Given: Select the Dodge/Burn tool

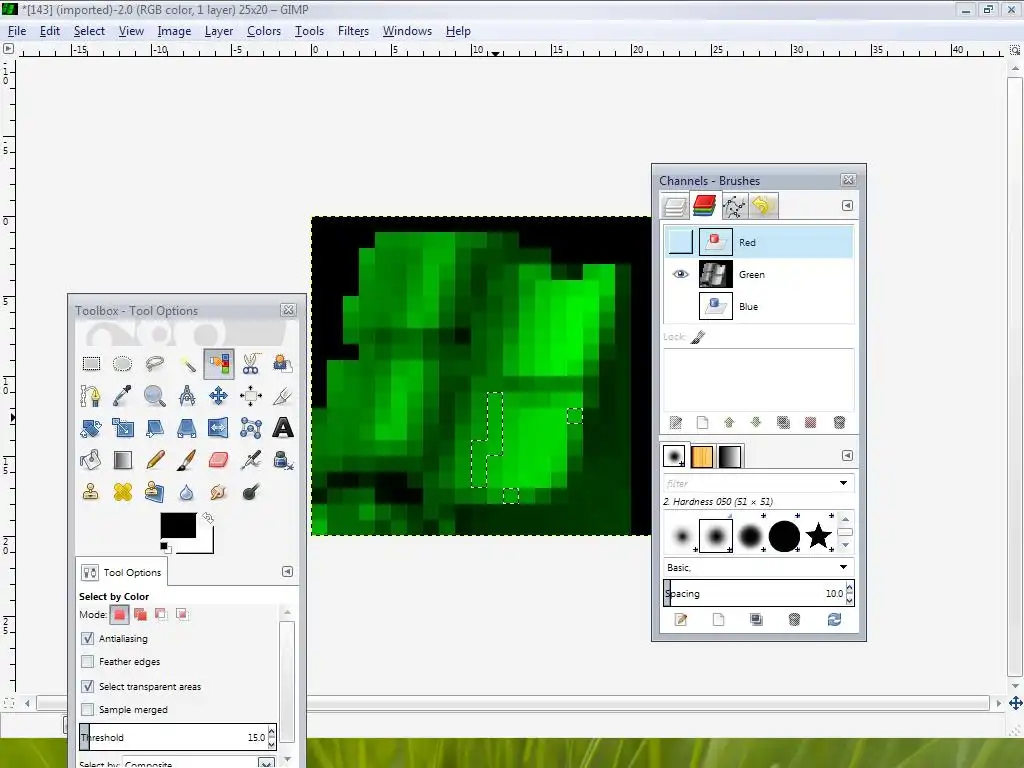Looking at the screenshot, I should 251,492.
